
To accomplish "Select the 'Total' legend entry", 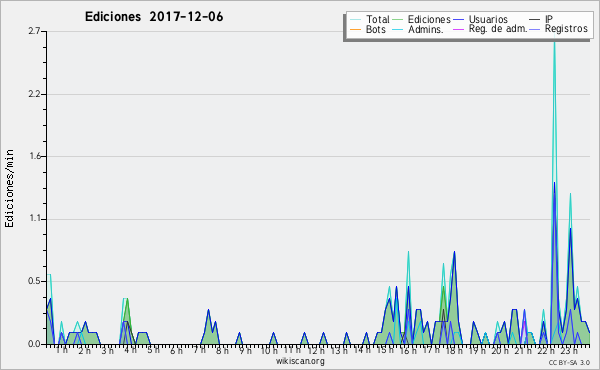I will pos(370,19).
